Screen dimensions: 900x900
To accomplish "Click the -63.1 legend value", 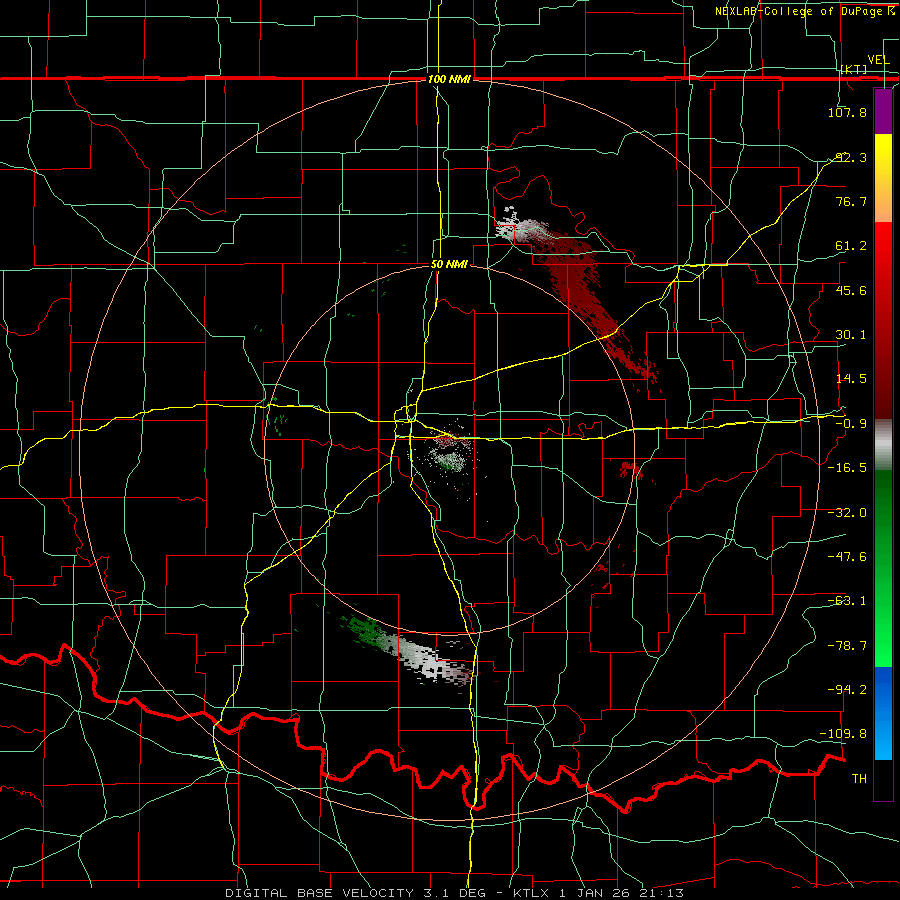I will tap(847, 600).
